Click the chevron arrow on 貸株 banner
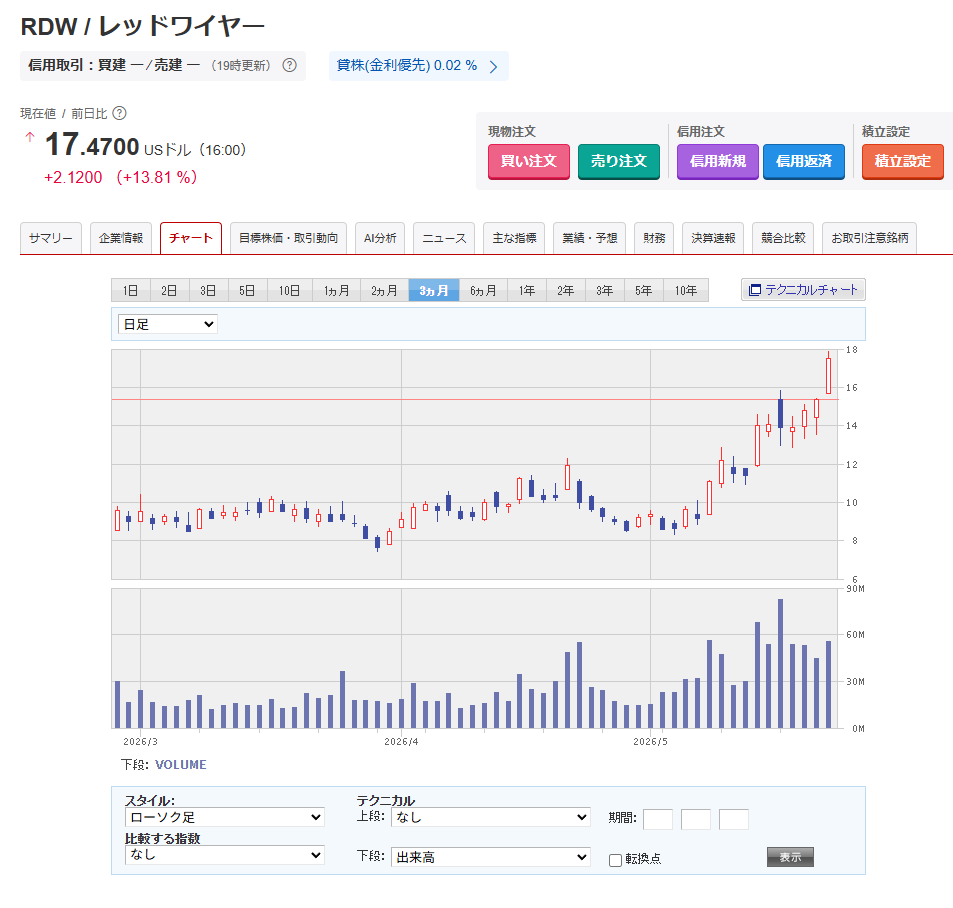953x908 pixels. click(494, 66)
